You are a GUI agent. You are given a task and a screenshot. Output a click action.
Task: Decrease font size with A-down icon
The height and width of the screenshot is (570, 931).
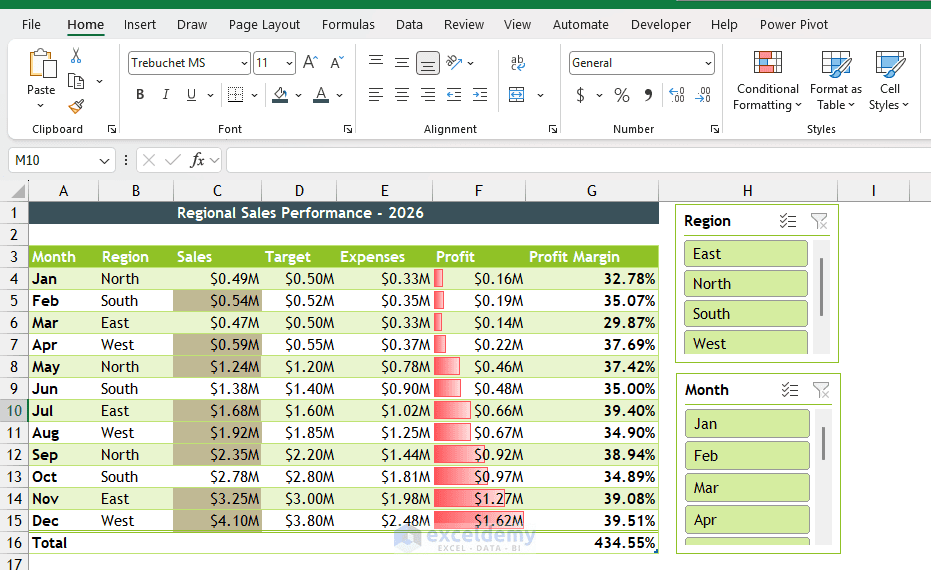(x=337, y=62)
